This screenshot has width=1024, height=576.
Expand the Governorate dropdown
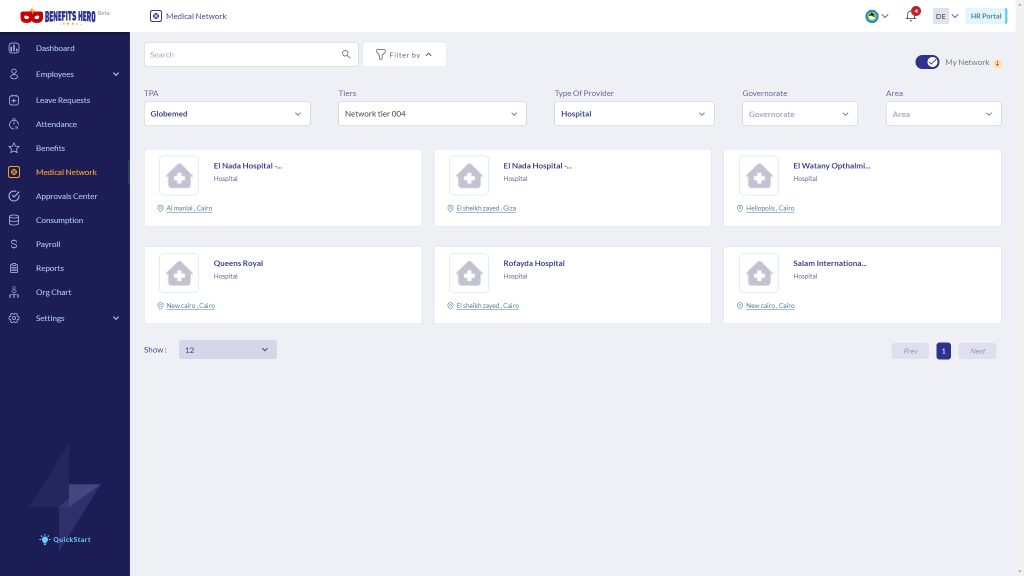point(799,114)
